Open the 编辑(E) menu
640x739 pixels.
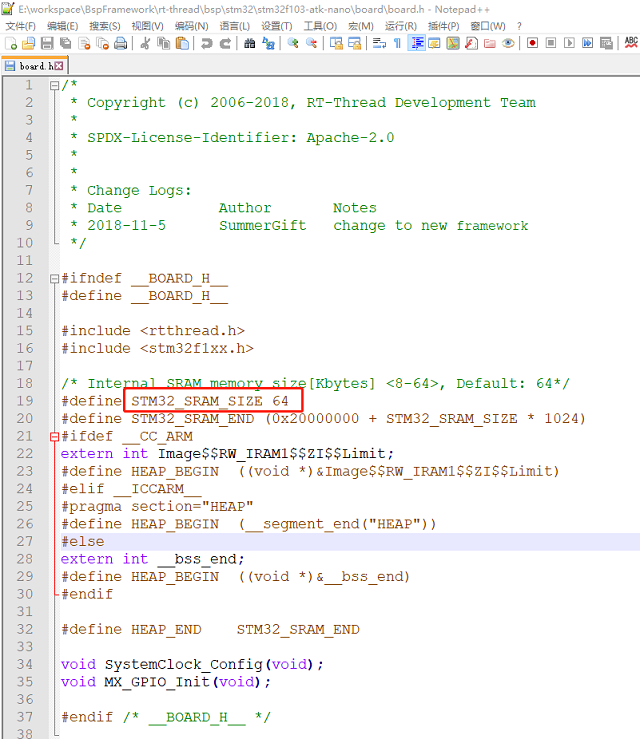coord(62,26)
